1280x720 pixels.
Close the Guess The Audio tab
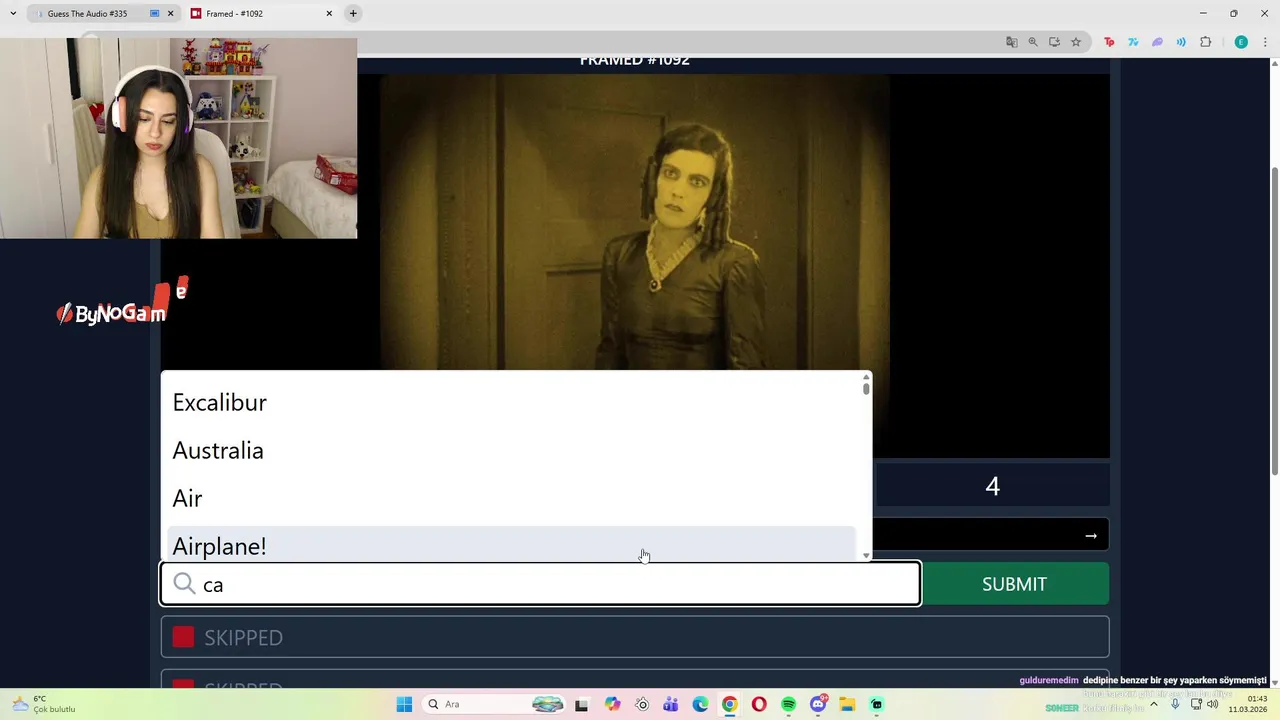click(x=170, y=14)
